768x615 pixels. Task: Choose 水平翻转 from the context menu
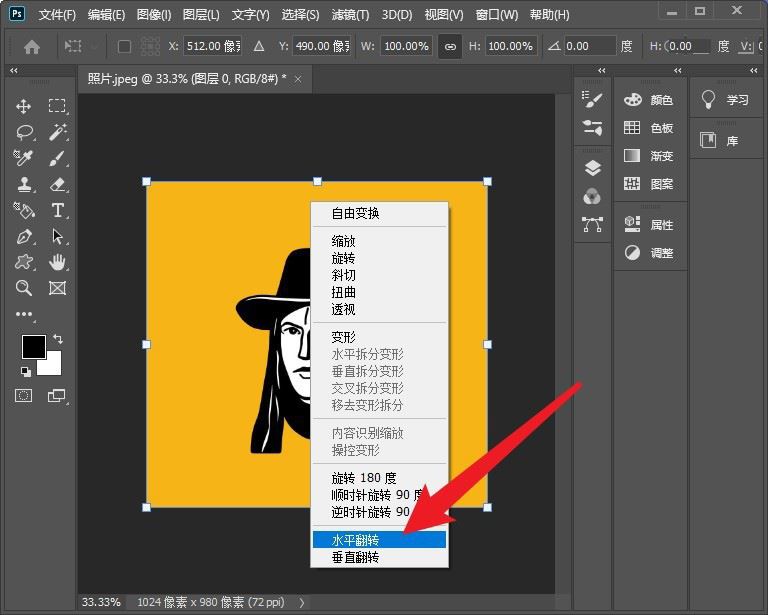378,540
